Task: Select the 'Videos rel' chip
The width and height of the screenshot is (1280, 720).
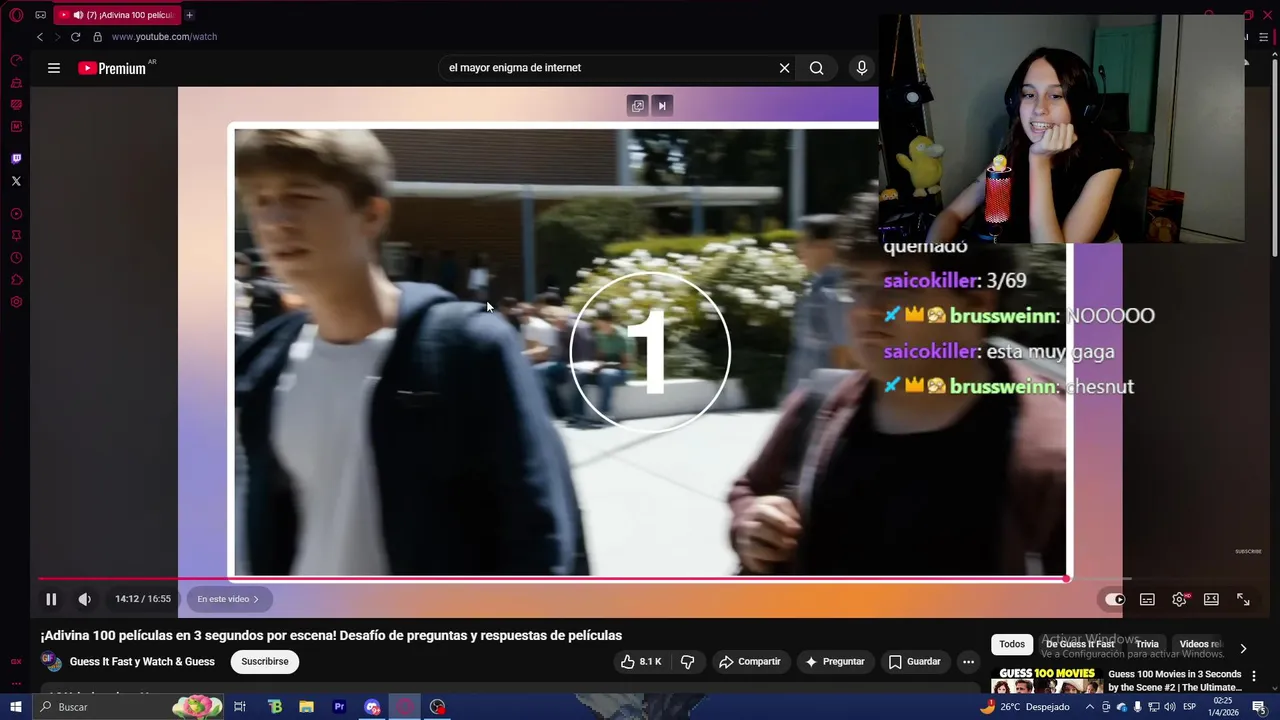Action: pyautogui.click(x=1200, y=645)
